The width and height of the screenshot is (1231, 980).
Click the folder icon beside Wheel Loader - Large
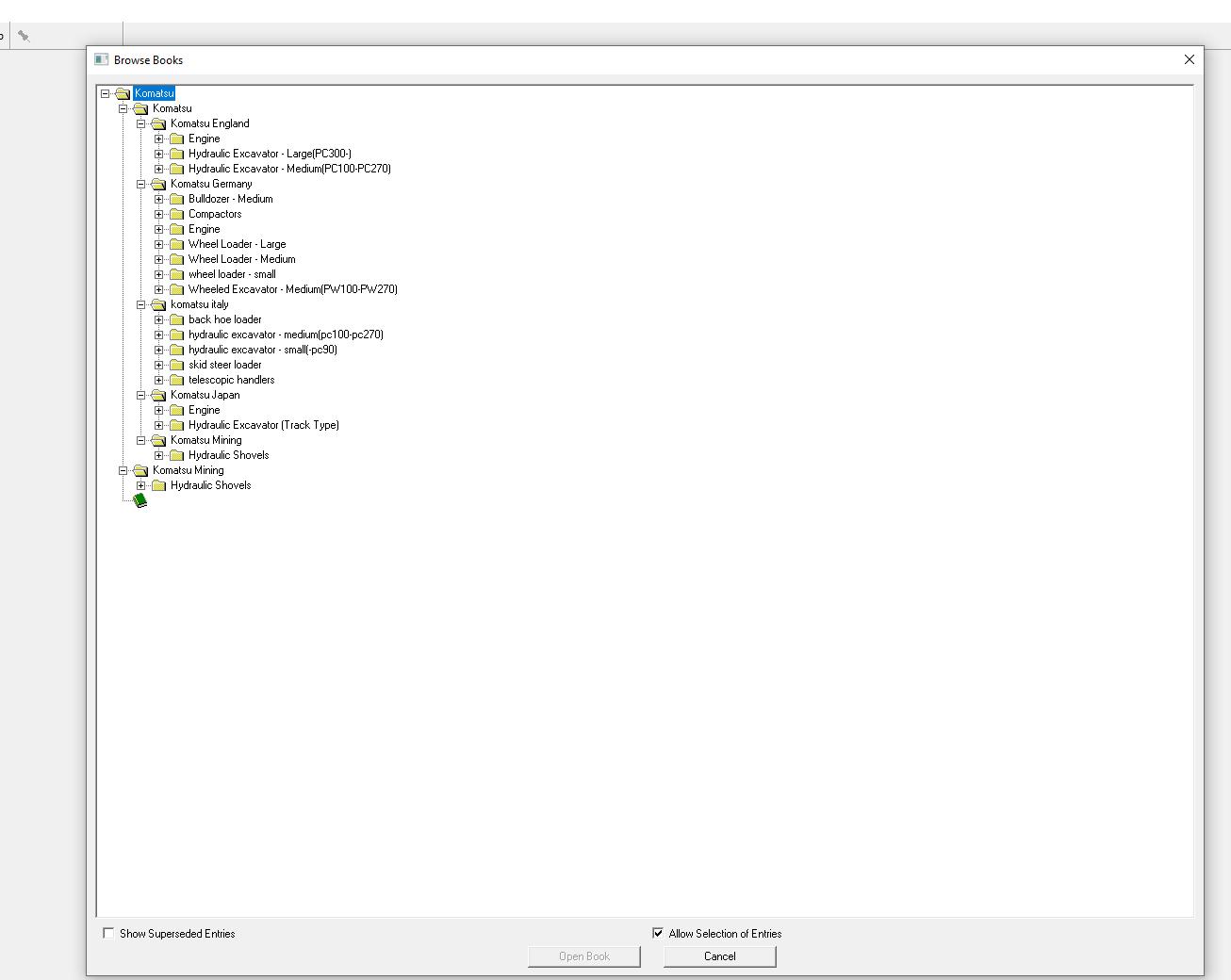[x=176, y=244]
